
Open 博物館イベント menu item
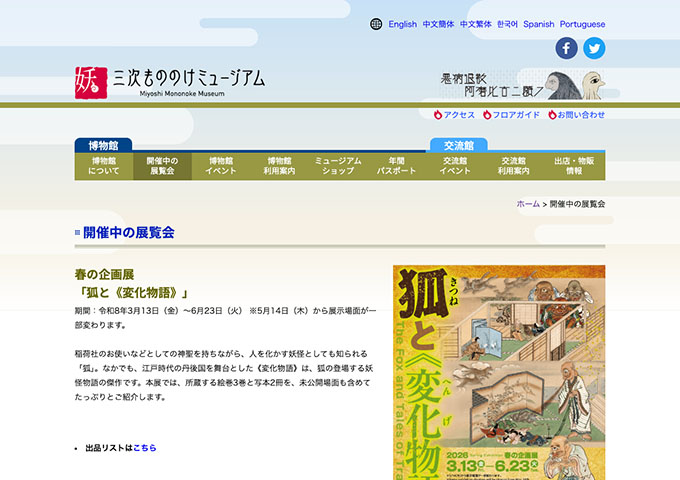point(221,166)
